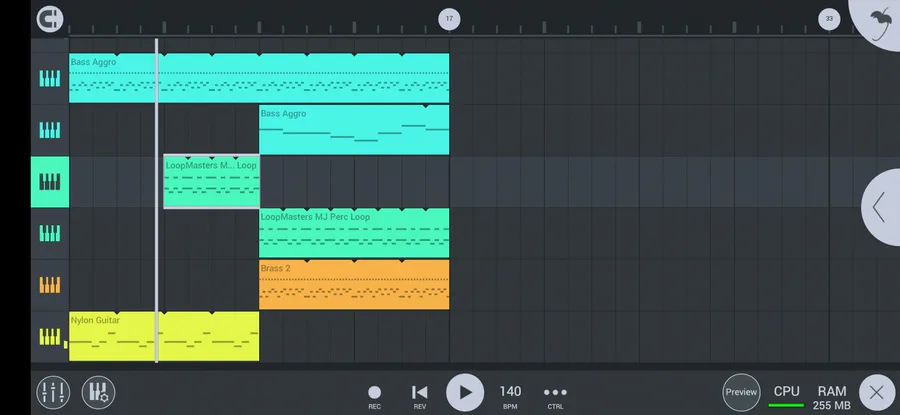Select the highlighted LoopMasters track keyboard icon
The height and width of the screenshot is (415, 900).
tap(50, 182)
